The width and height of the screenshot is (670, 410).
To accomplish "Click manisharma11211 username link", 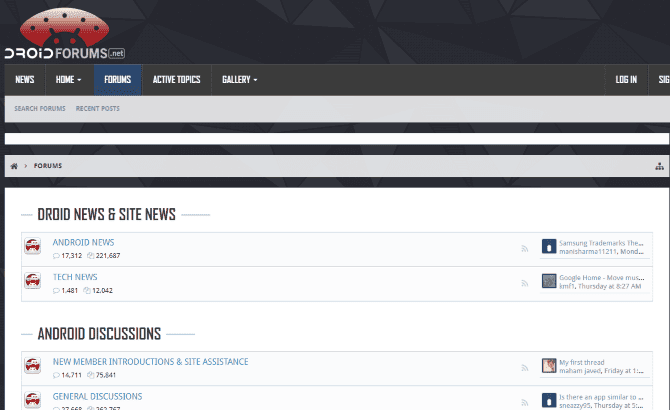I will pos(588,252).
